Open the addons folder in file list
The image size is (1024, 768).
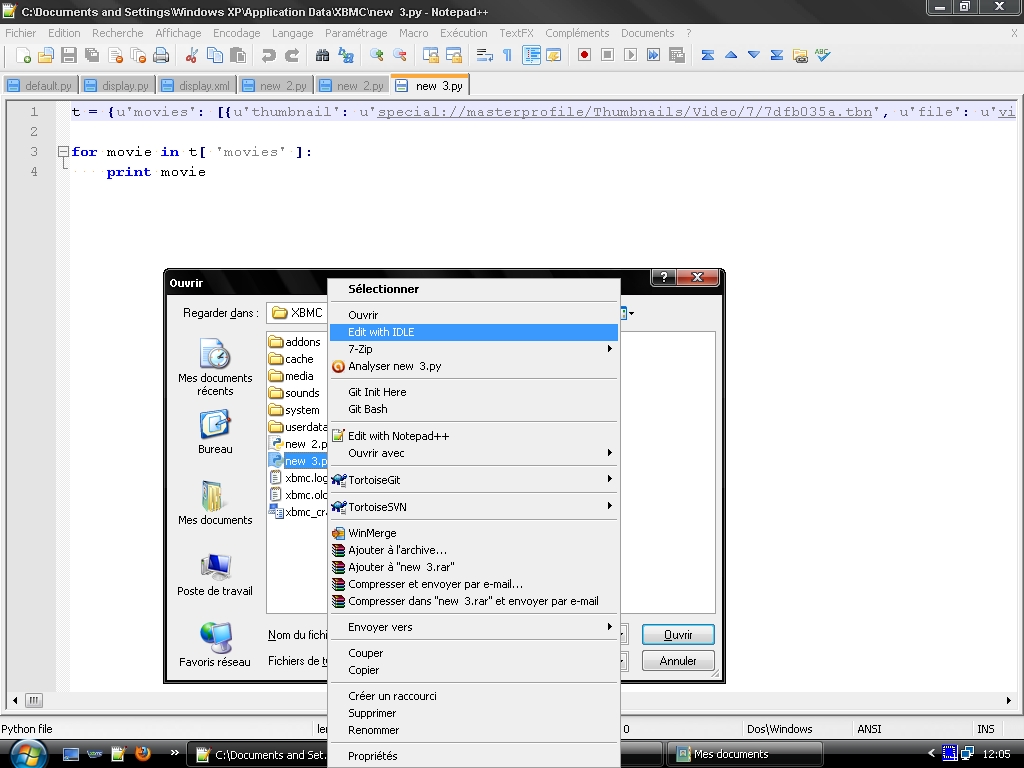[x=295, y=342]
